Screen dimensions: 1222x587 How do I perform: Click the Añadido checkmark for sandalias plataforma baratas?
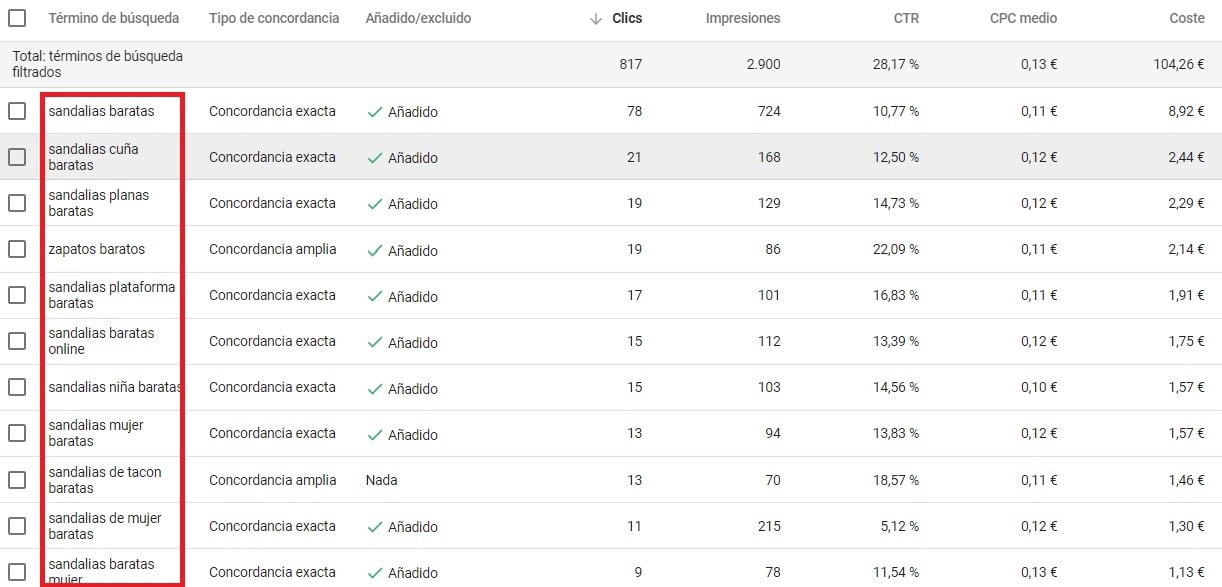coord(376,296)
